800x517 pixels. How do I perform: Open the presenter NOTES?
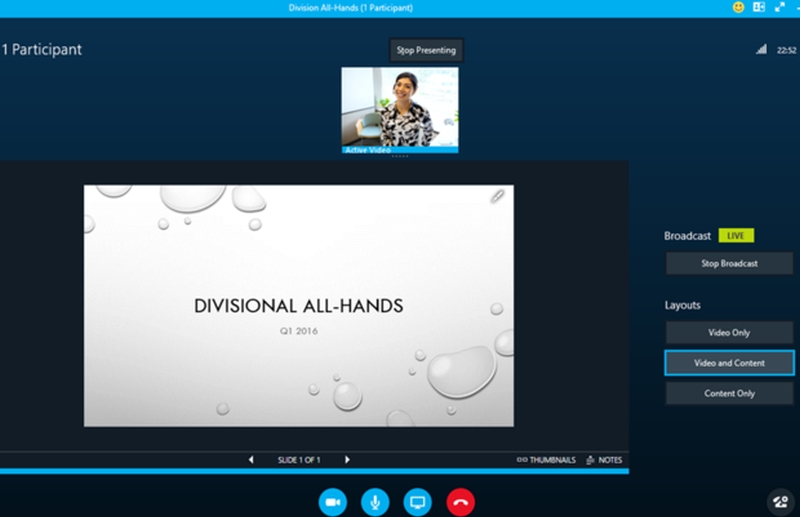coord(604,460)
